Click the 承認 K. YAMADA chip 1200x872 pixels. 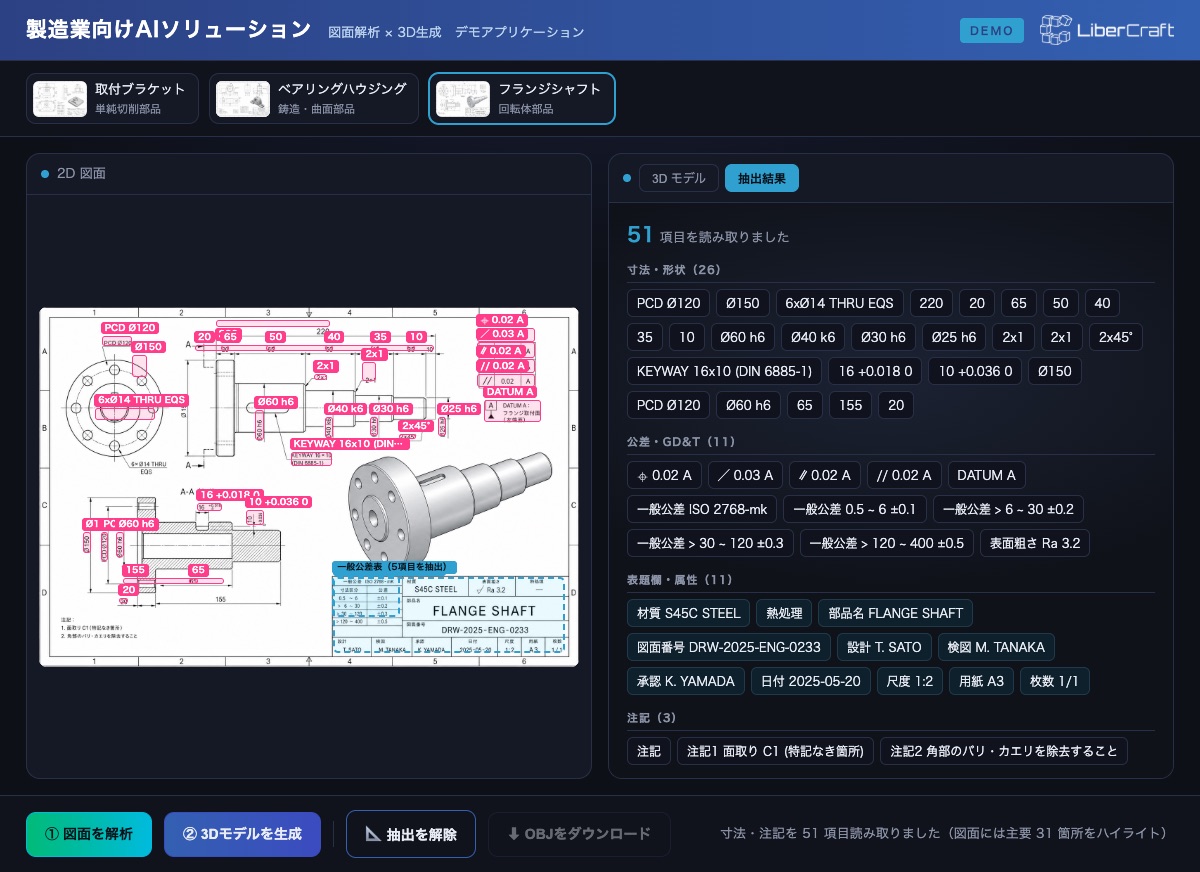coord(686,681)
